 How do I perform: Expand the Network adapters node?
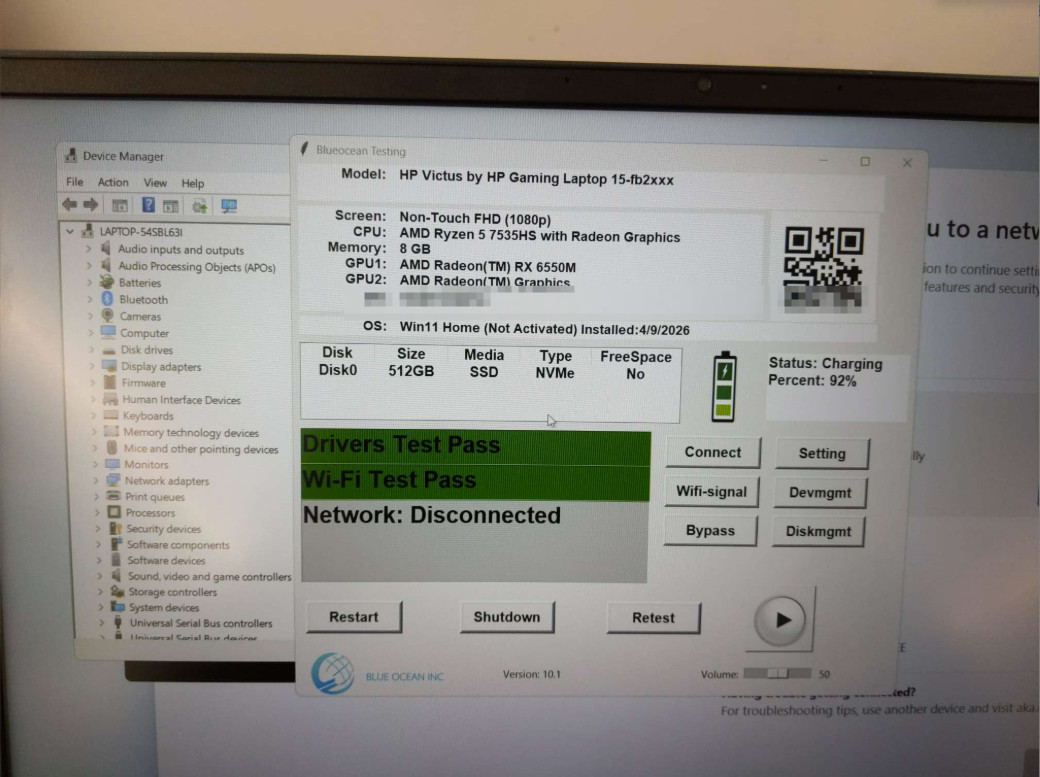(96, 480)
